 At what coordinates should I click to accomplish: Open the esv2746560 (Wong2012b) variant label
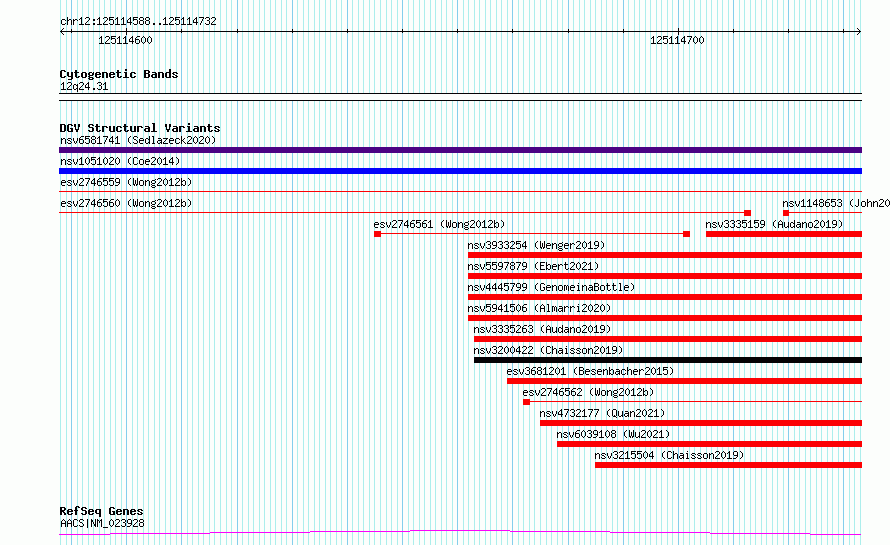coord(126,203)
